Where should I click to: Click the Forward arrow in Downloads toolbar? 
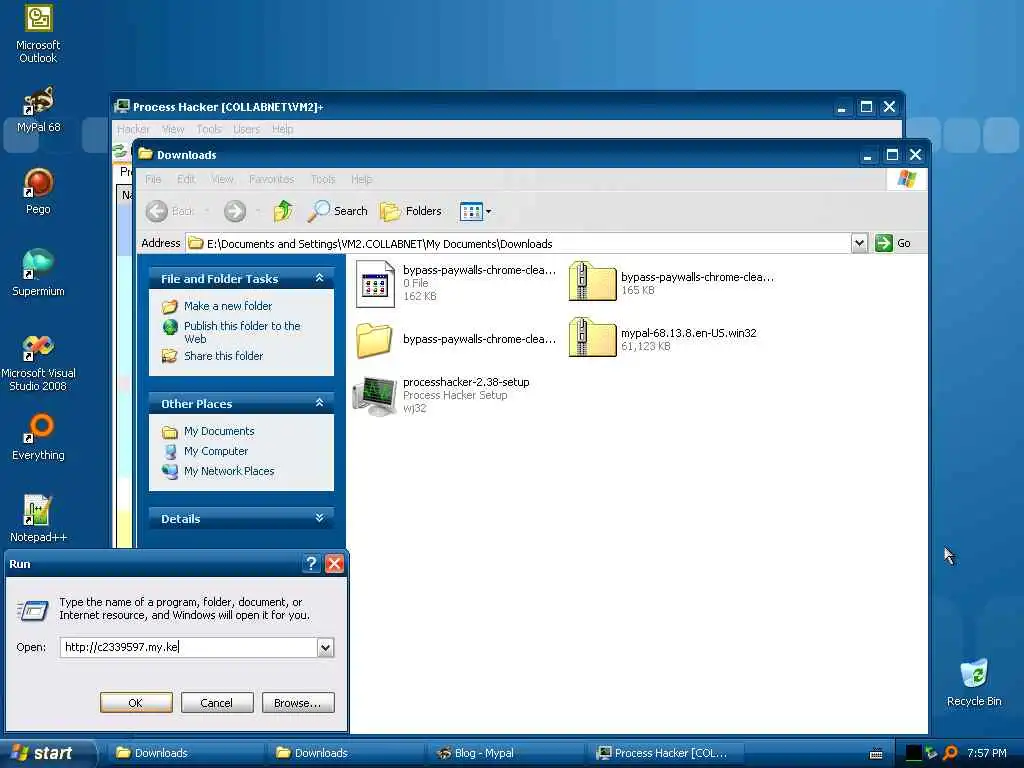tap(235, 211)
